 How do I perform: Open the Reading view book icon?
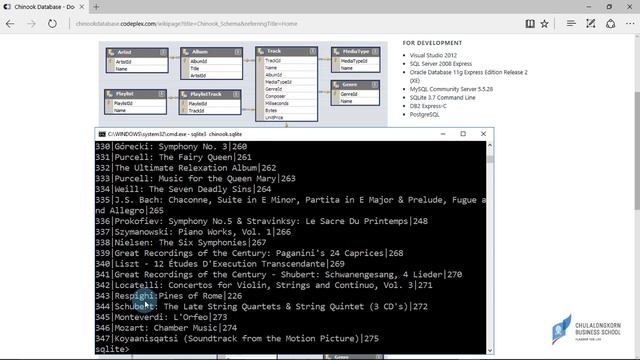click(x=530, y=24)
